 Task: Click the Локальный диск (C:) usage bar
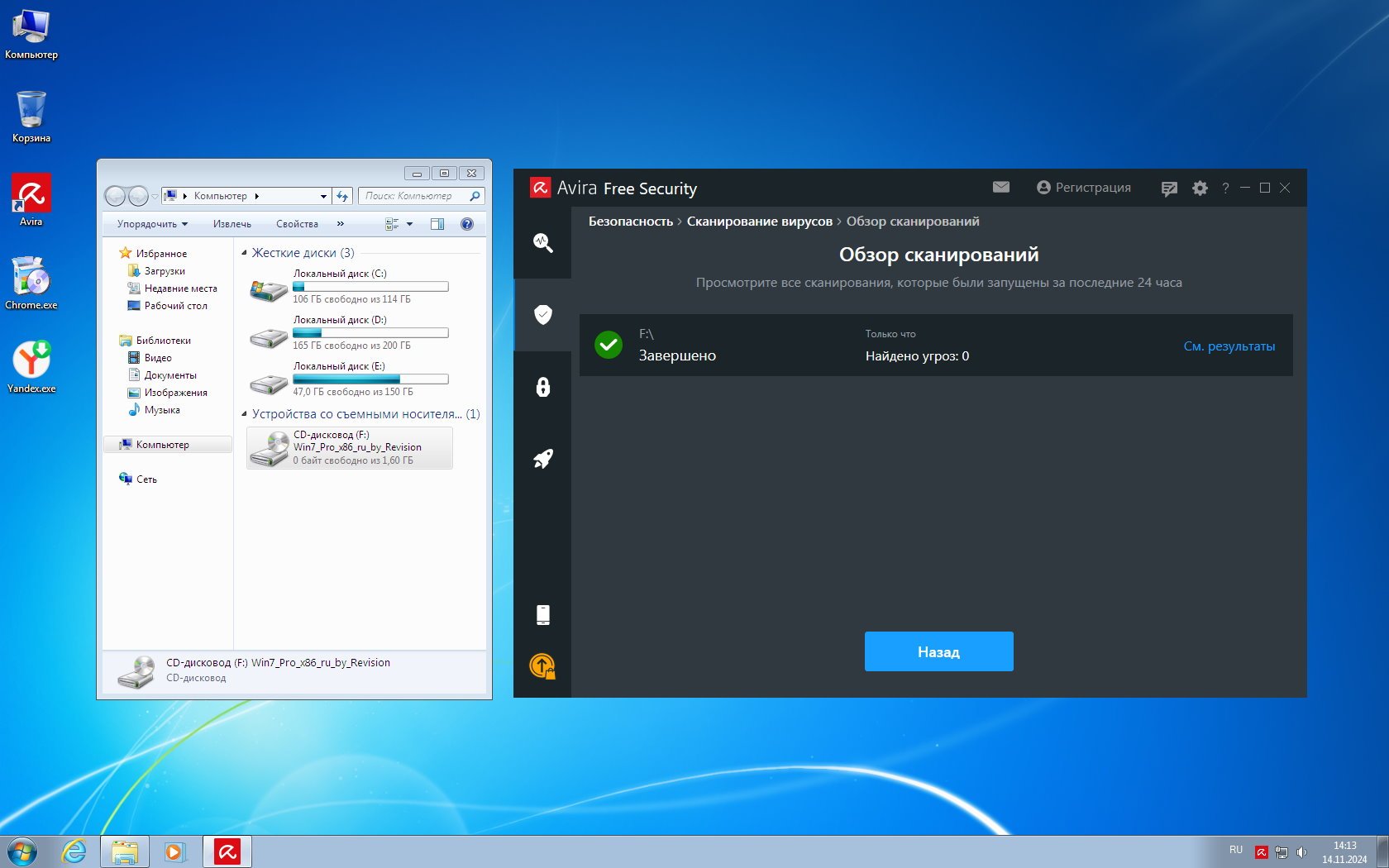pos(370,287)
